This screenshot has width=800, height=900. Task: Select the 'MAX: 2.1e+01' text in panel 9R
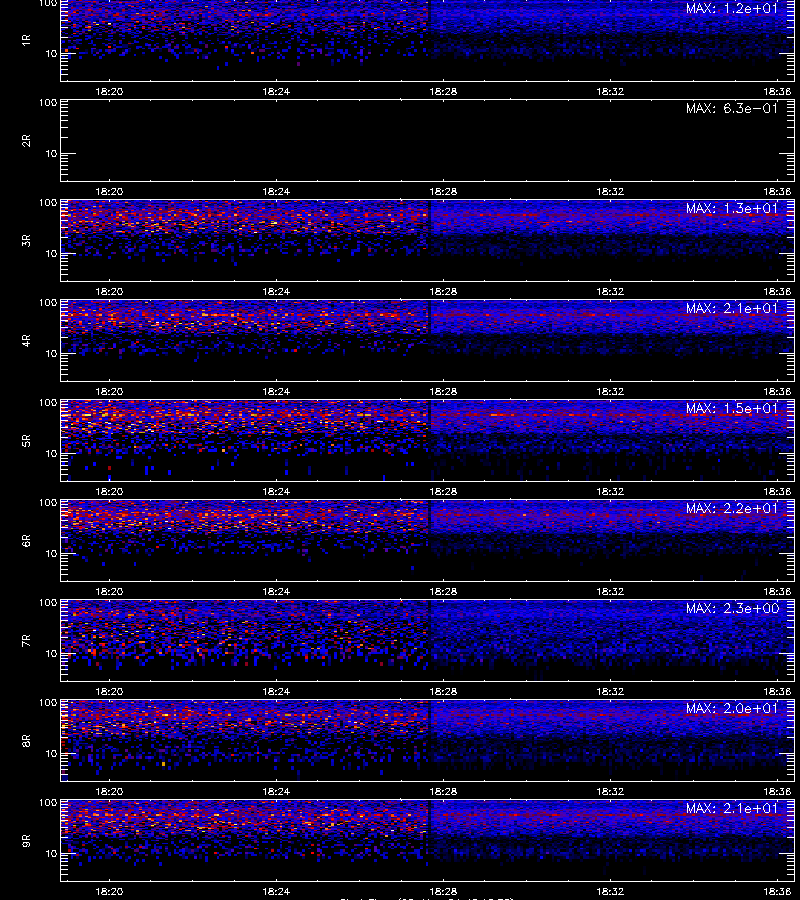732,809
